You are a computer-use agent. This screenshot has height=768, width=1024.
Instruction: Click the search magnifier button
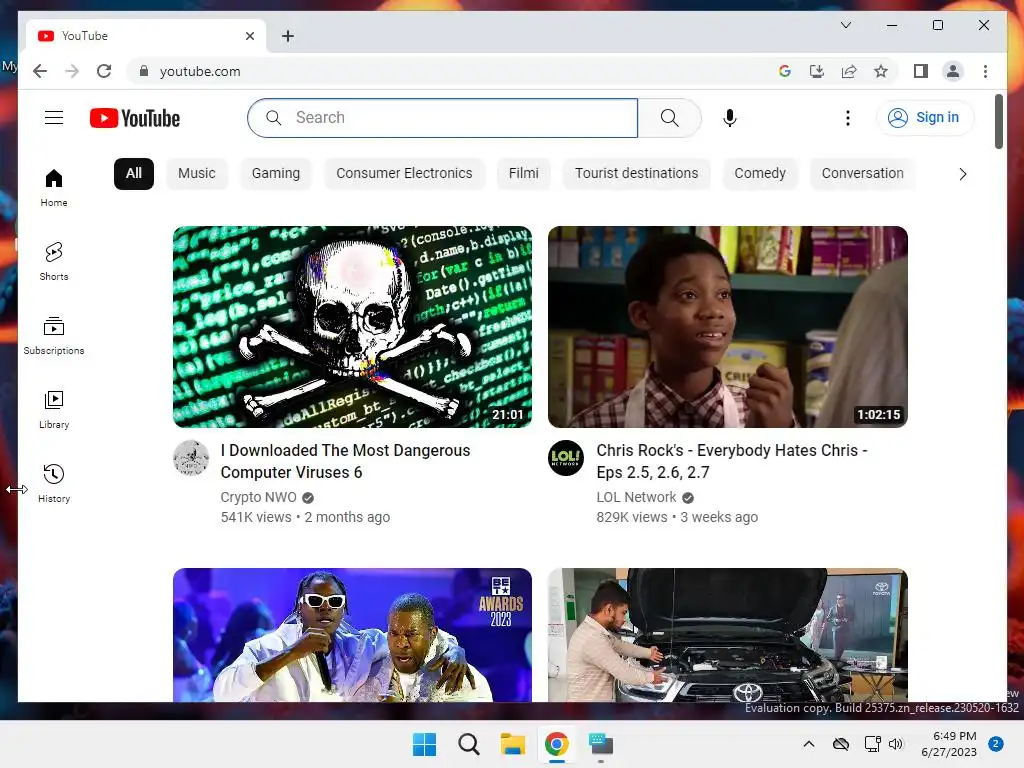(x=669, y=118)
